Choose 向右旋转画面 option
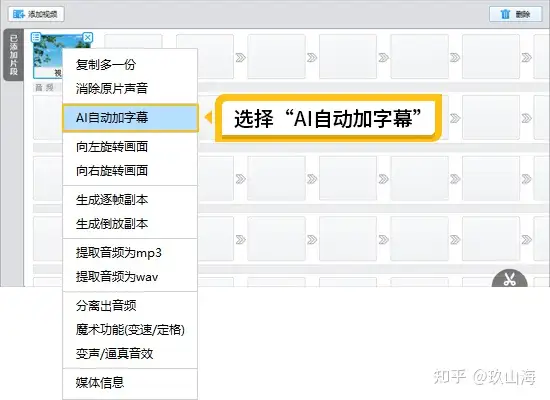The width and height of the screenshot is (550, 400). (130, 171)
